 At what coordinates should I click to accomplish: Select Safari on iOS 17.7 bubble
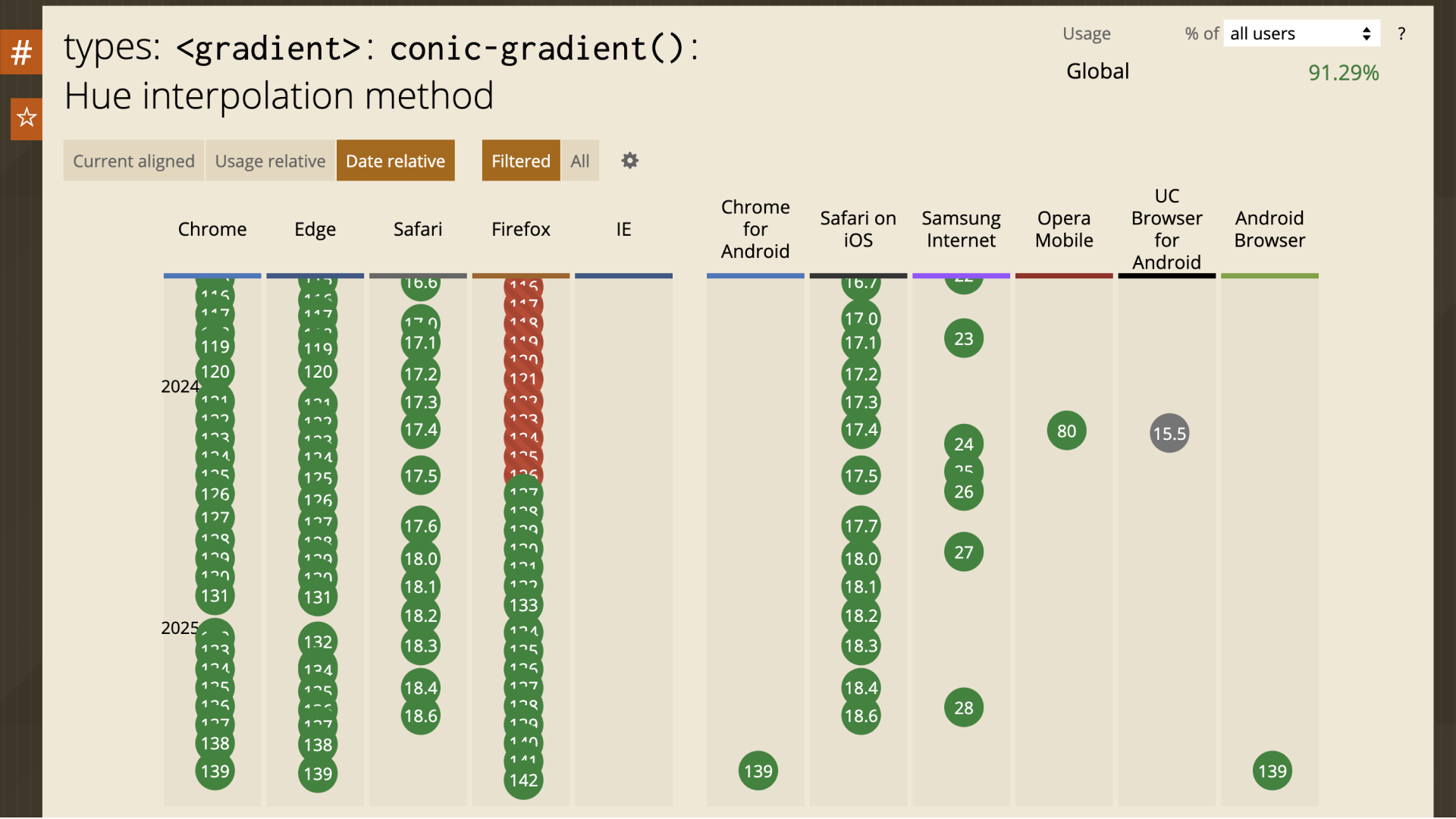point(861,526)
